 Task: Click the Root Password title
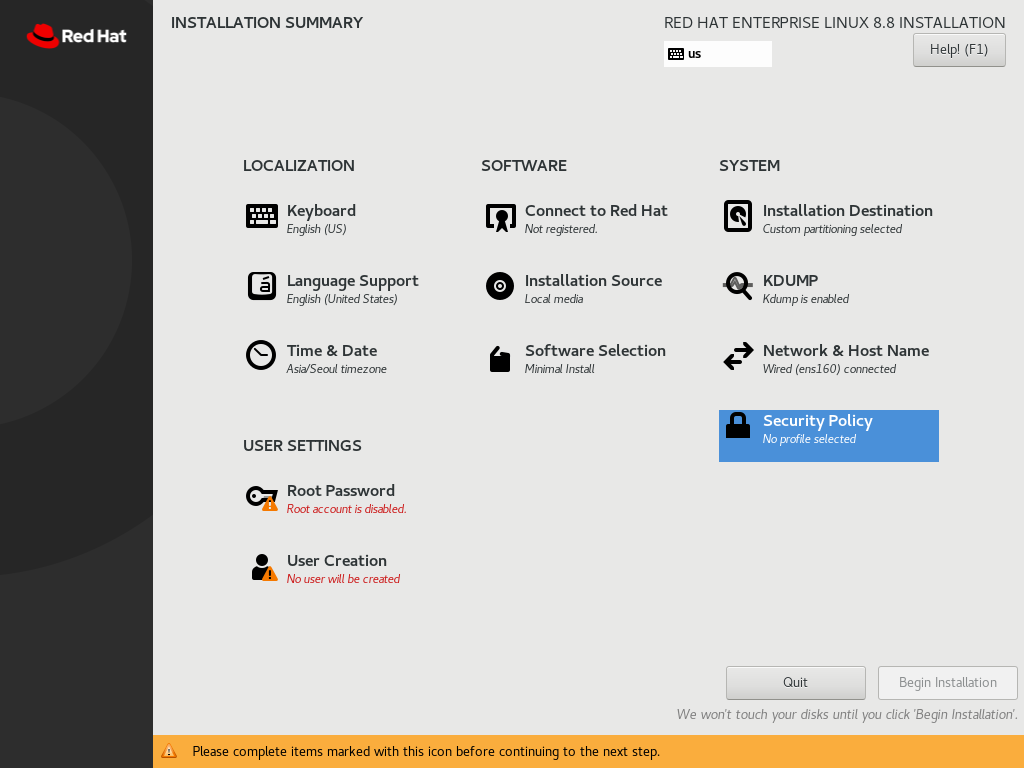click(x=340, y=491)
